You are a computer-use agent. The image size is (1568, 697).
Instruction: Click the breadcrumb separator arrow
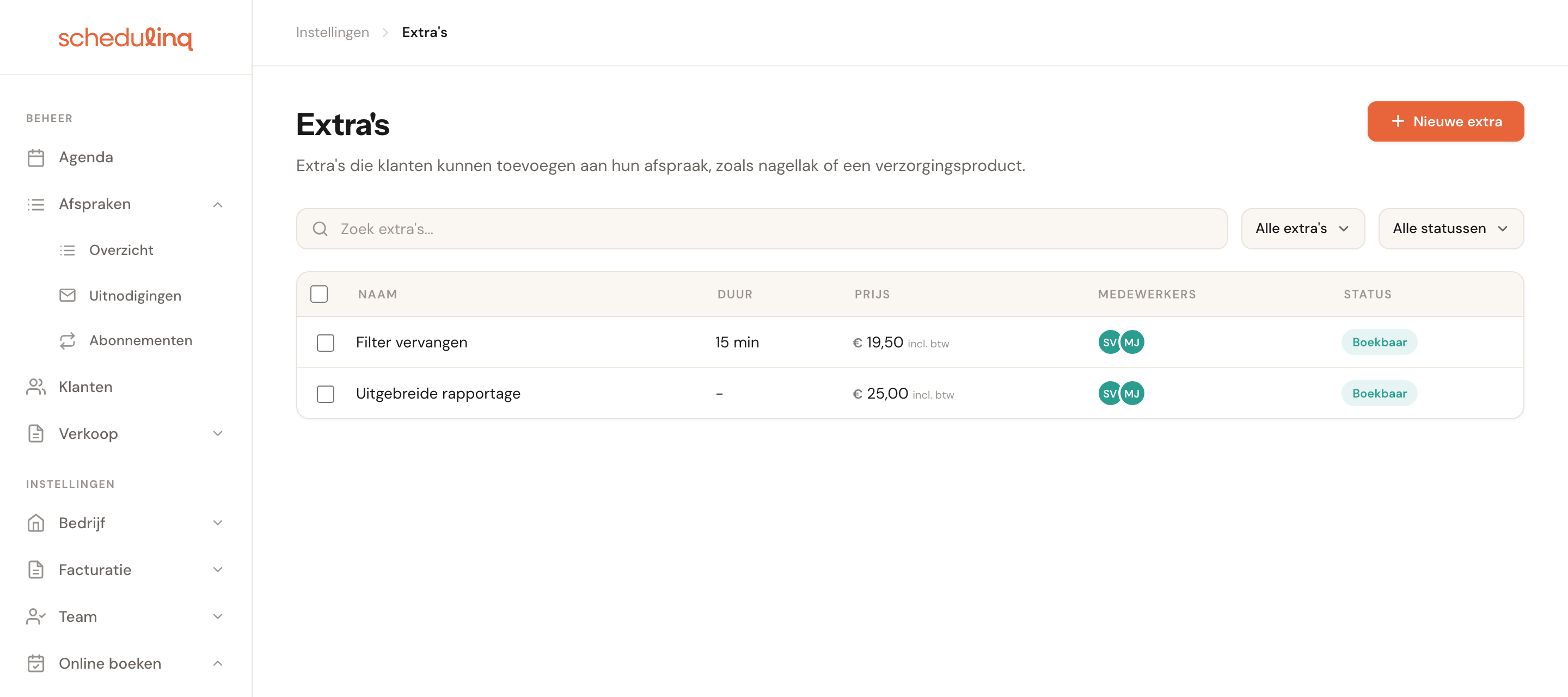tap(385, 33)
